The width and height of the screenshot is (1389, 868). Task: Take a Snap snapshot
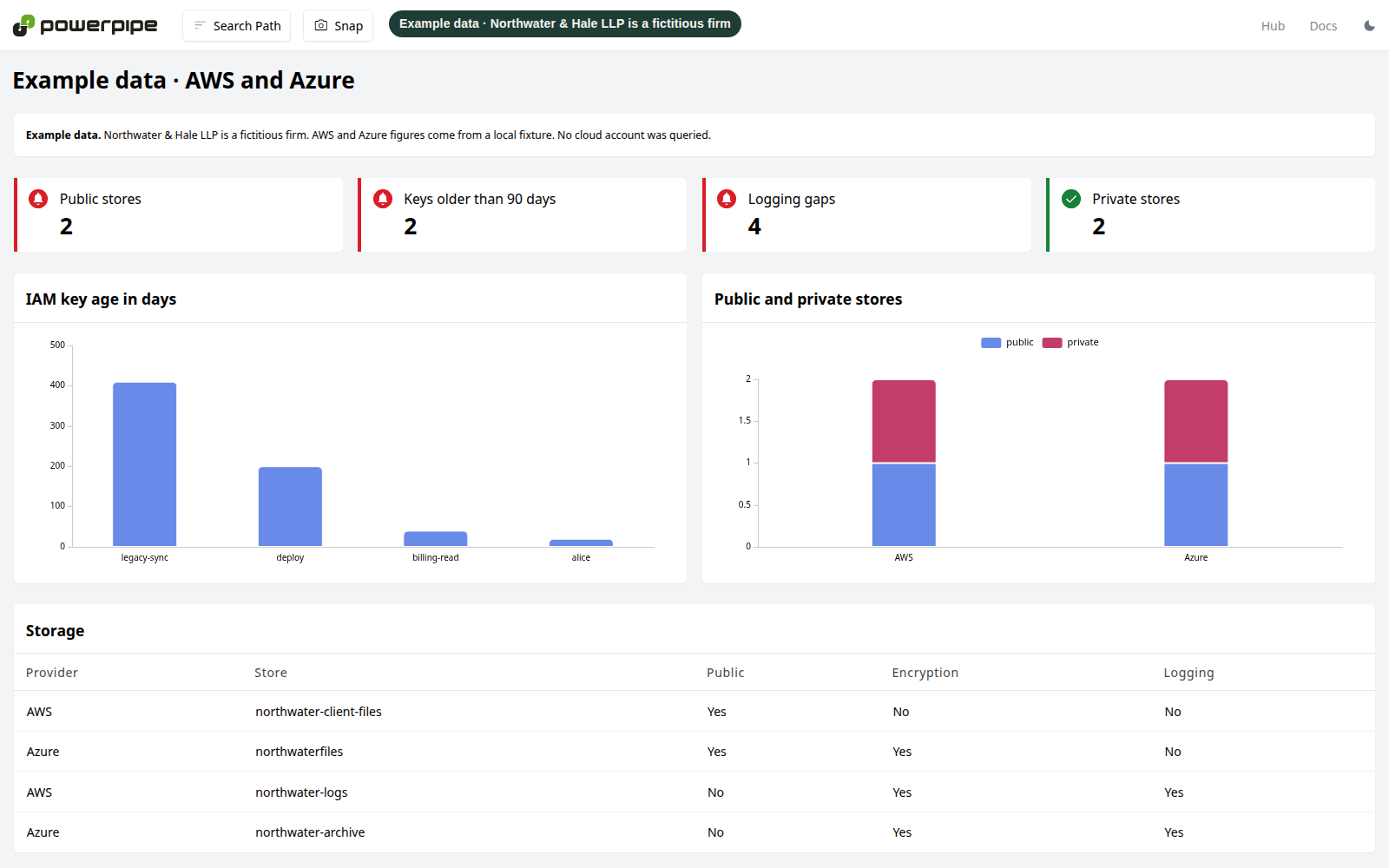[x=338, y=26]
